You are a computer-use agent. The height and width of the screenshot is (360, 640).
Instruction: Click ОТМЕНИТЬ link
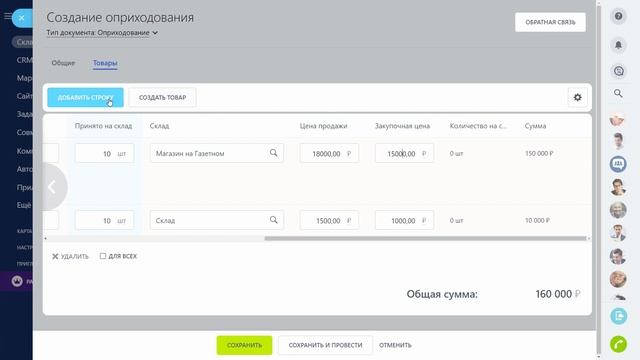coord(395,345)
